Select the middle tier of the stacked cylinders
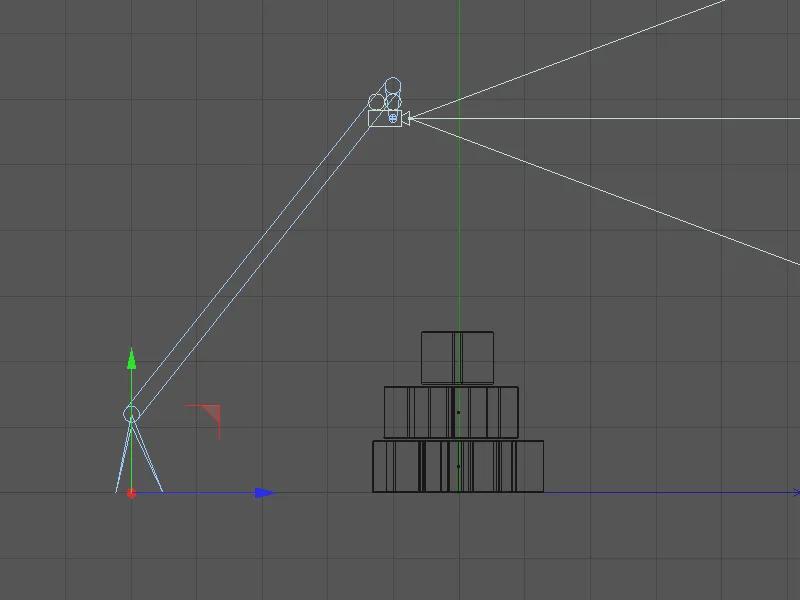The image size is (800, 600). [451, 412]
